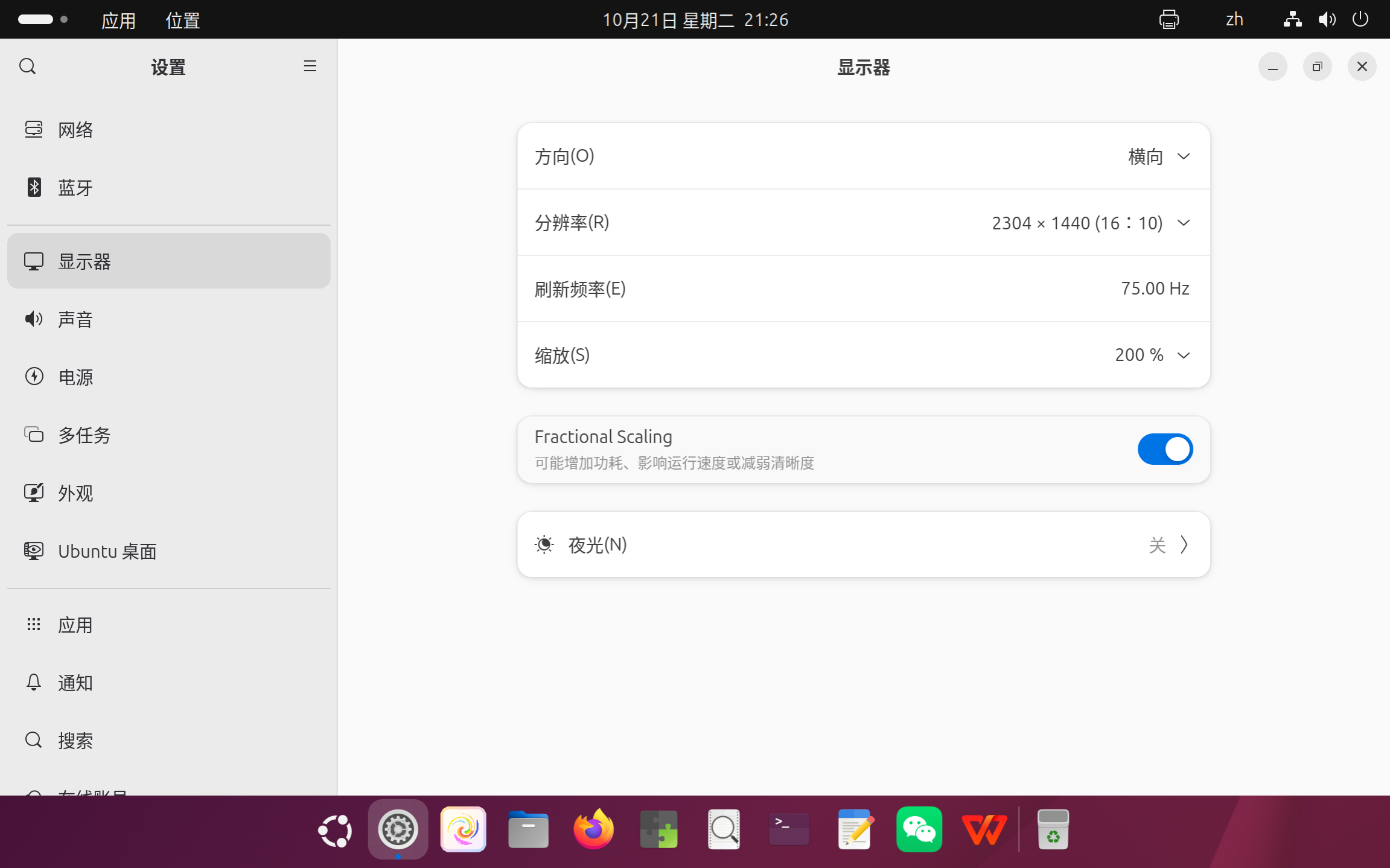
Task: Select 电源 in the settings sidebar
Action: click(169, 377)
